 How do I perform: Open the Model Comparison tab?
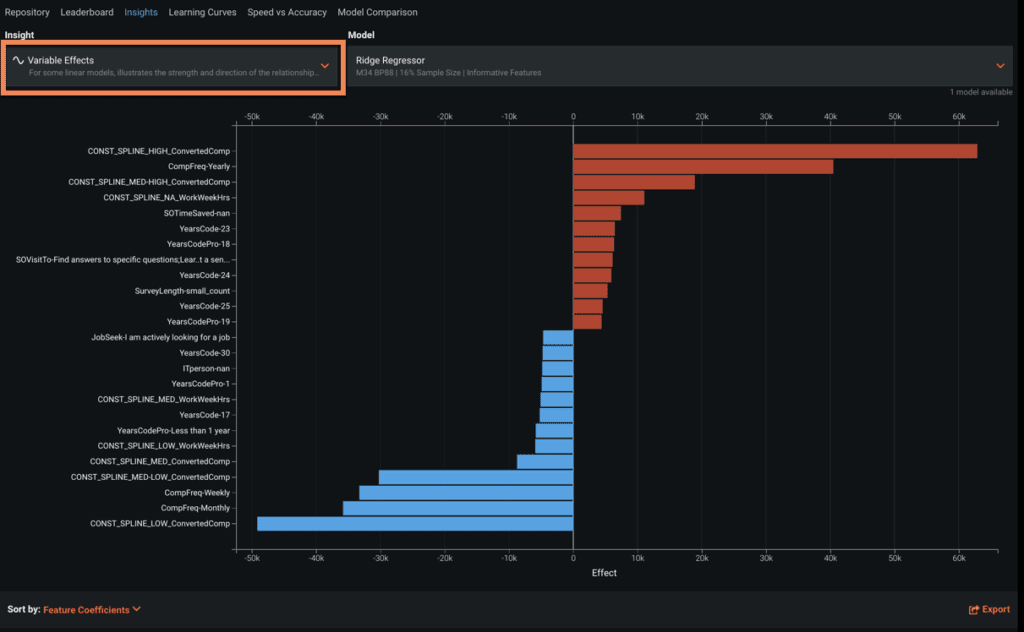pyautogui.click(x=377, y=12)
